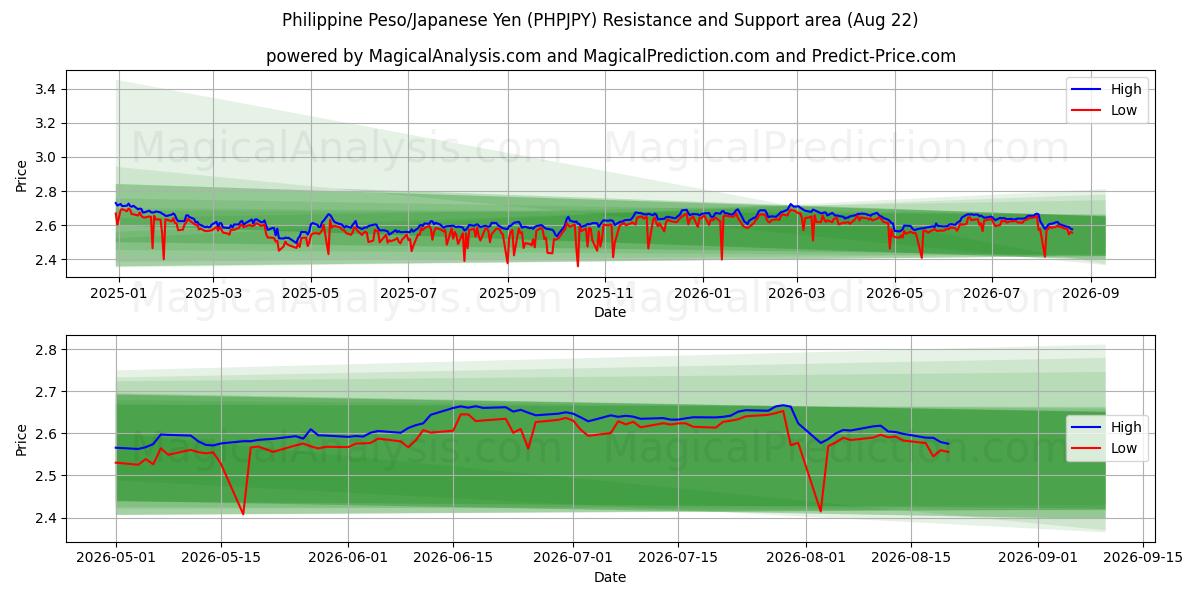Click 'Low' label in the bottom chart legend
Image resolution: width=1200 pixels, height=600 pixels.
point(1123,448)
